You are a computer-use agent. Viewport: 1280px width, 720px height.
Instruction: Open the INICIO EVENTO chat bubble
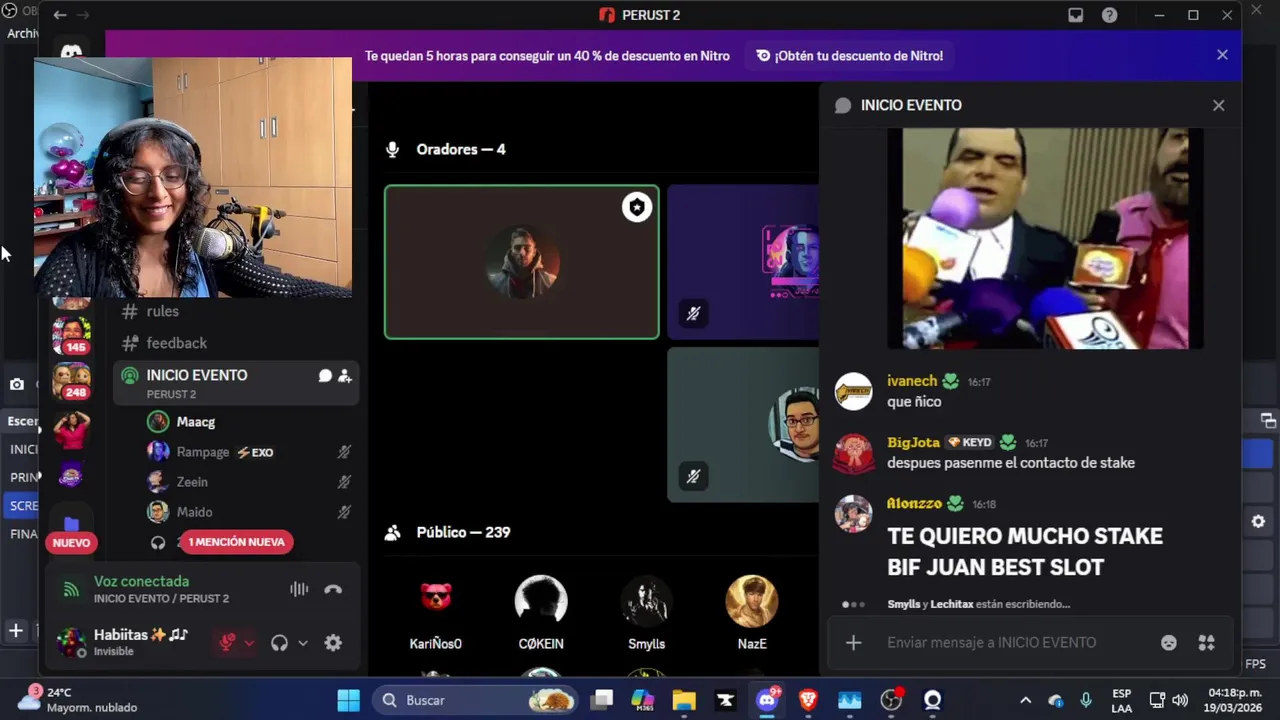tap(325, 376)
